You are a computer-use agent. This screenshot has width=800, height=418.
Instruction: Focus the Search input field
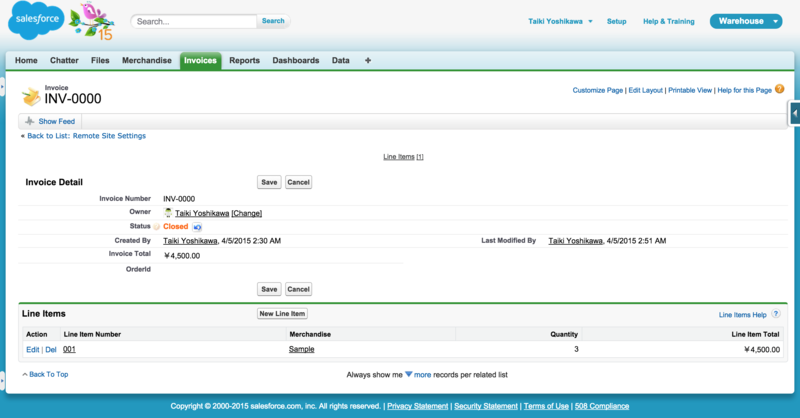point(194,21)
